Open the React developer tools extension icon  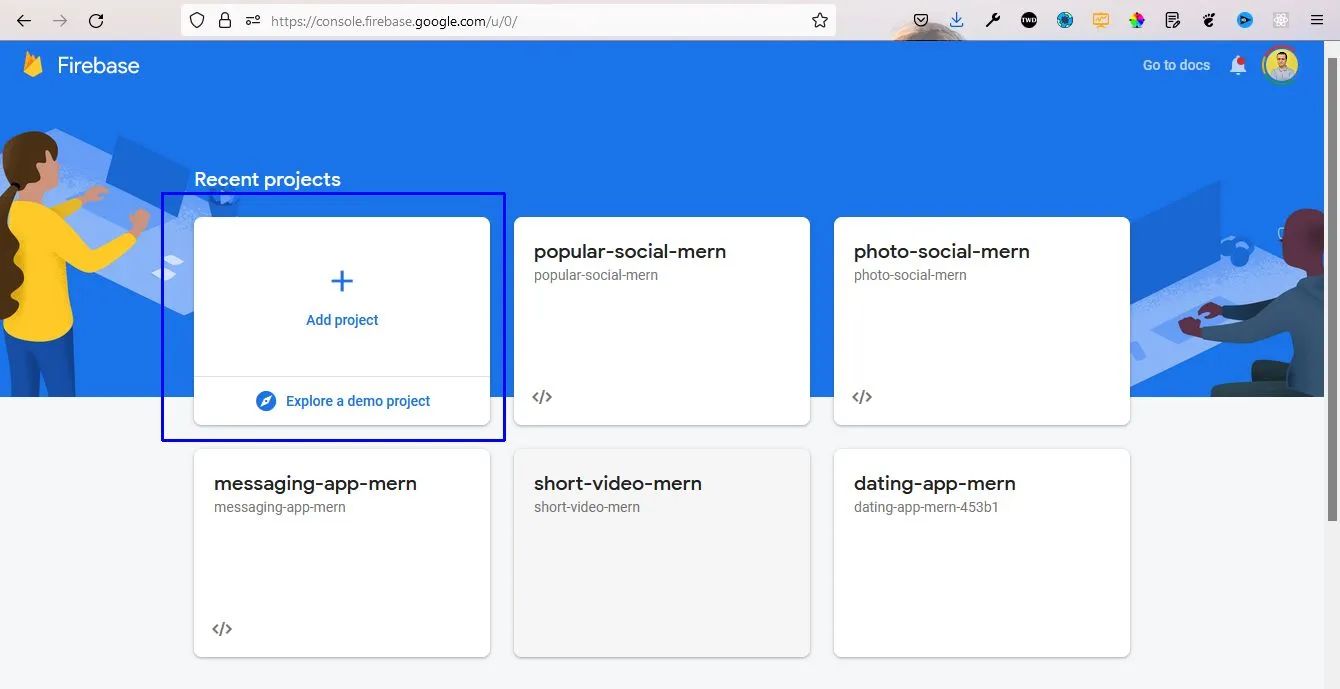click(1281, 20)
